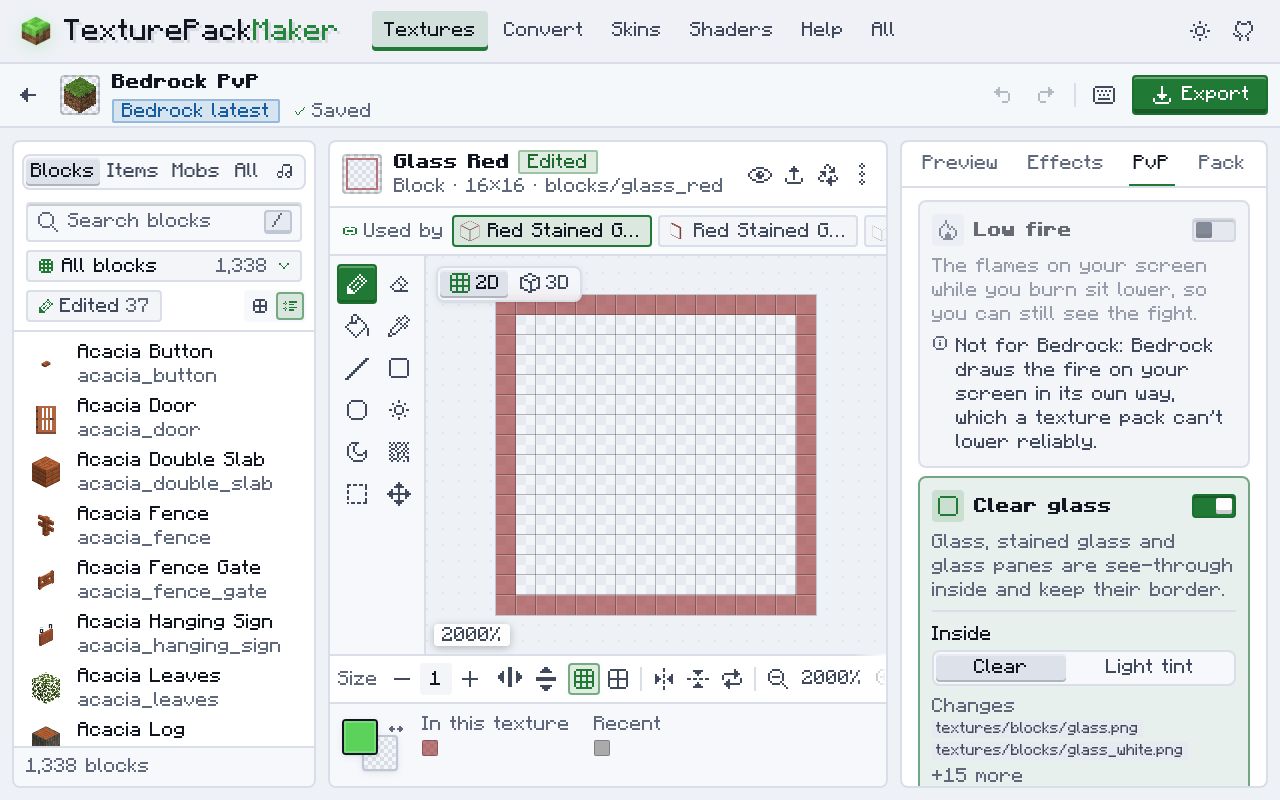1280x800 pixels.
Task: Select the Marquee selection tool
Action: click(x=357, y=494)
